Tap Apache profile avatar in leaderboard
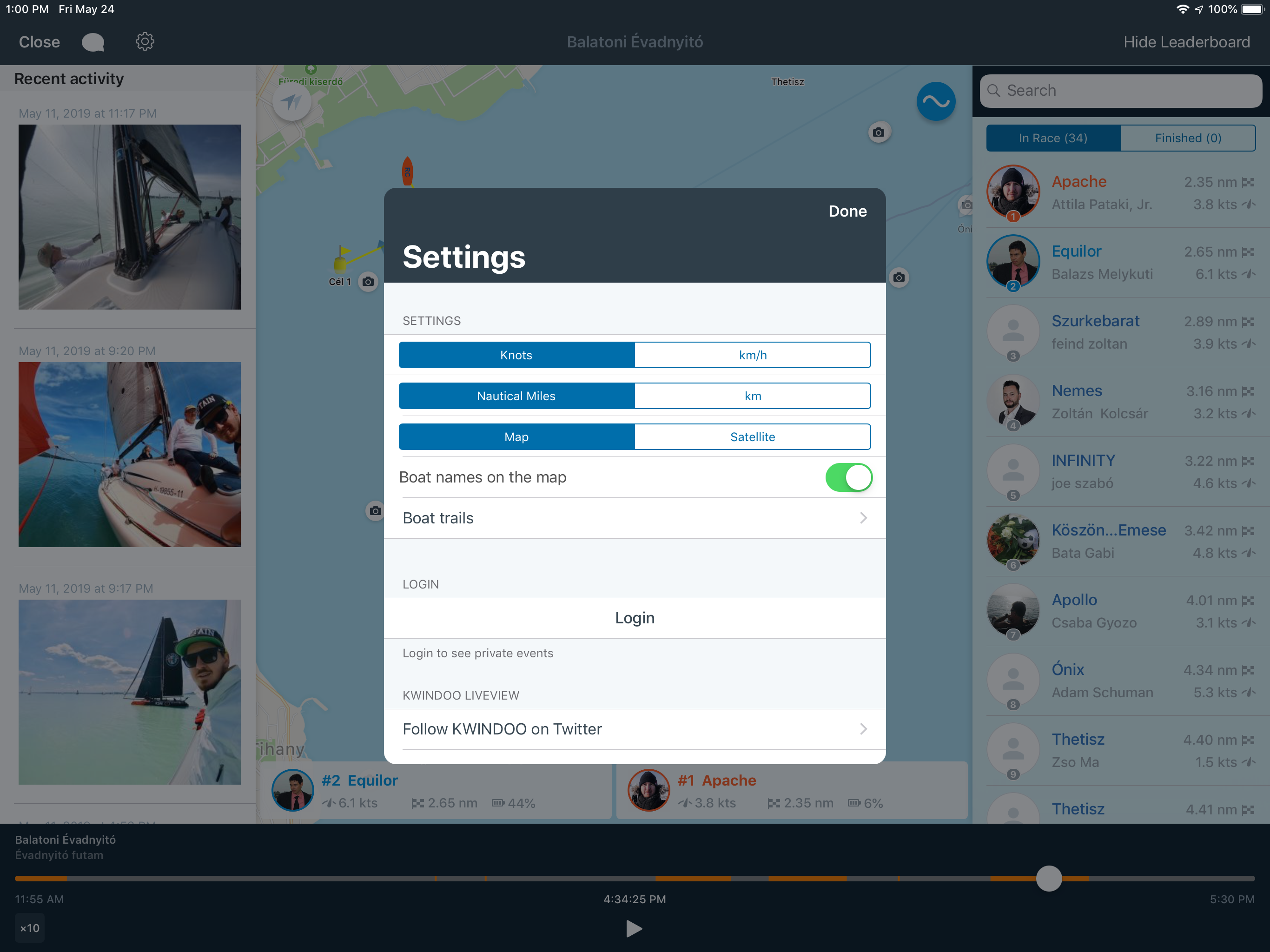The image size is (1270, 952). 1013,192
